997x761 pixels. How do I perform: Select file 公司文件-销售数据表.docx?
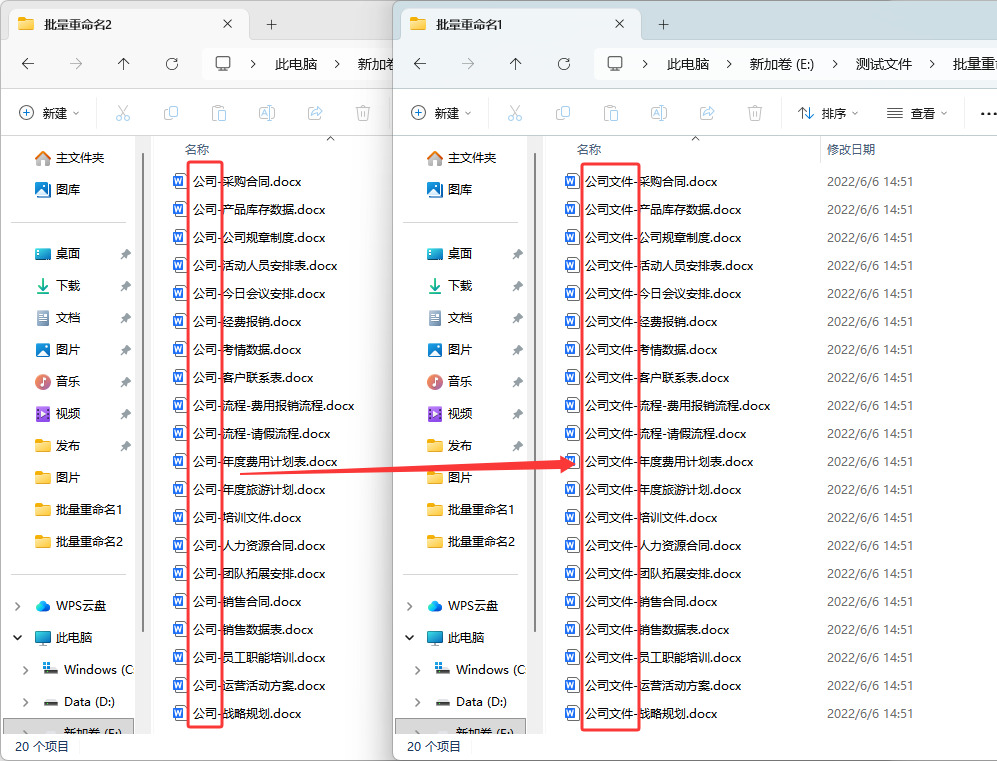tap(647, 629)
